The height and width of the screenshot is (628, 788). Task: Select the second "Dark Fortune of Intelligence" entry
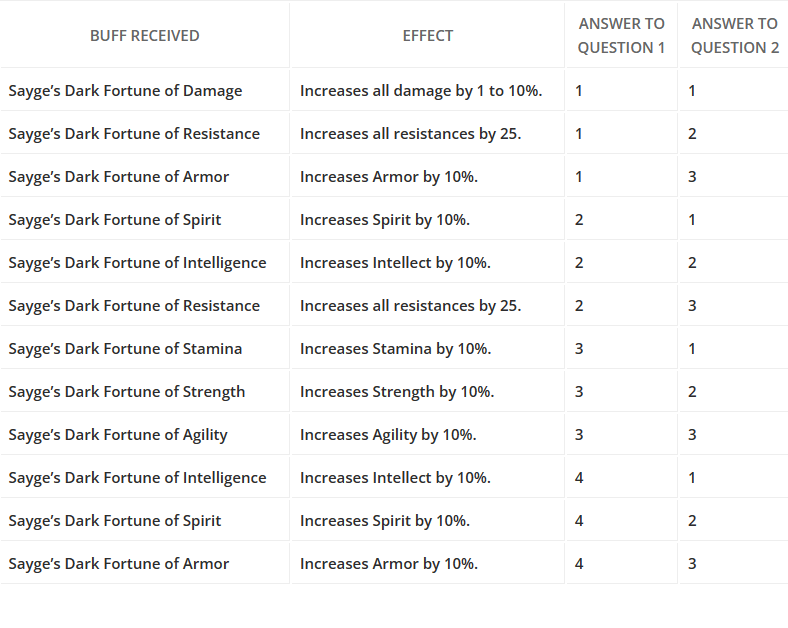138,478
